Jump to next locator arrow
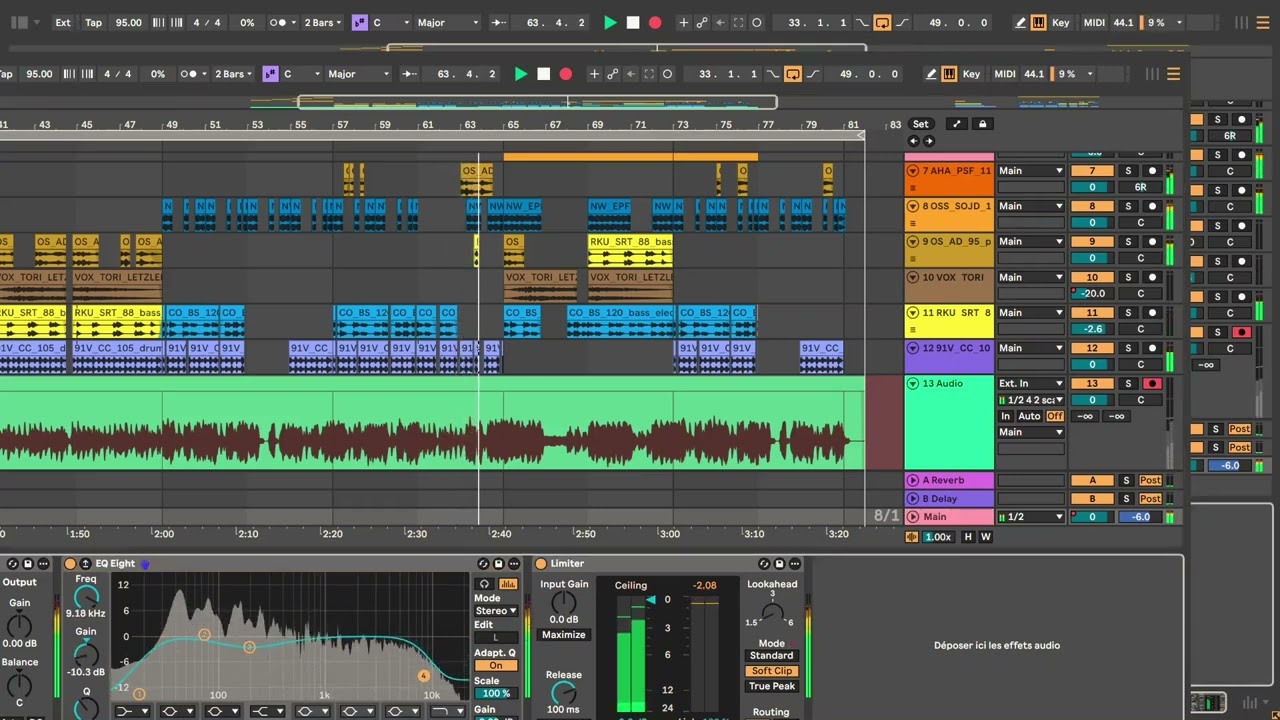This screenshot has height=720, width=1280. tap(928, 141)
